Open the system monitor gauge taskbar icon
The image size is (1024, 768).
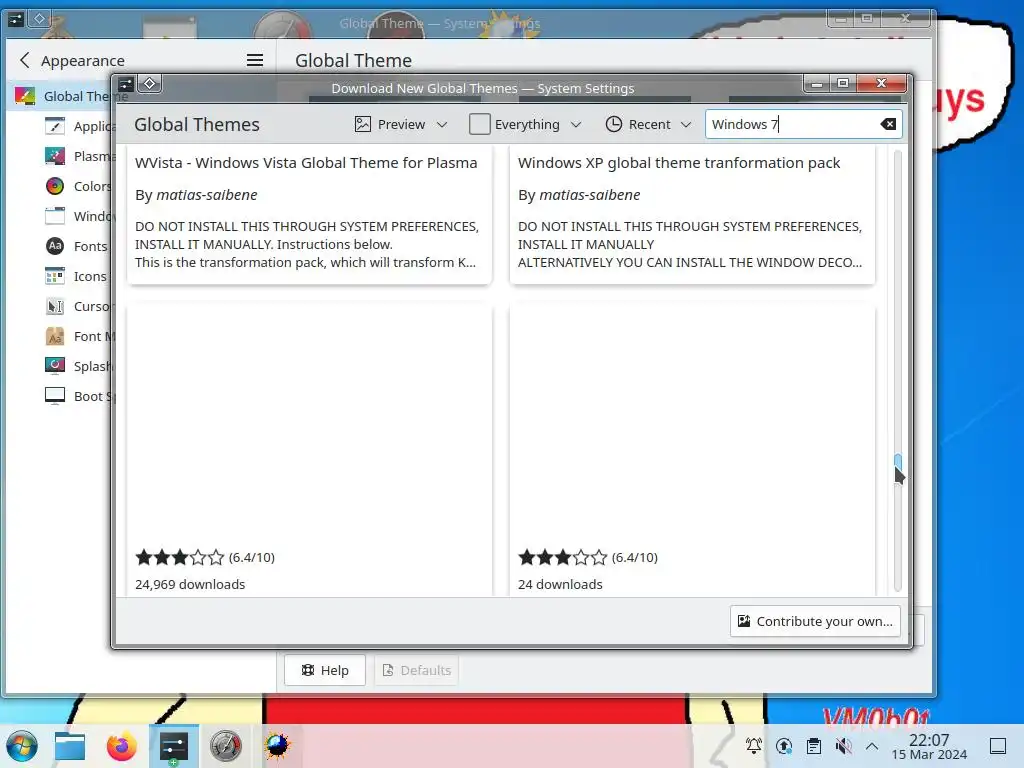[225, 746]
